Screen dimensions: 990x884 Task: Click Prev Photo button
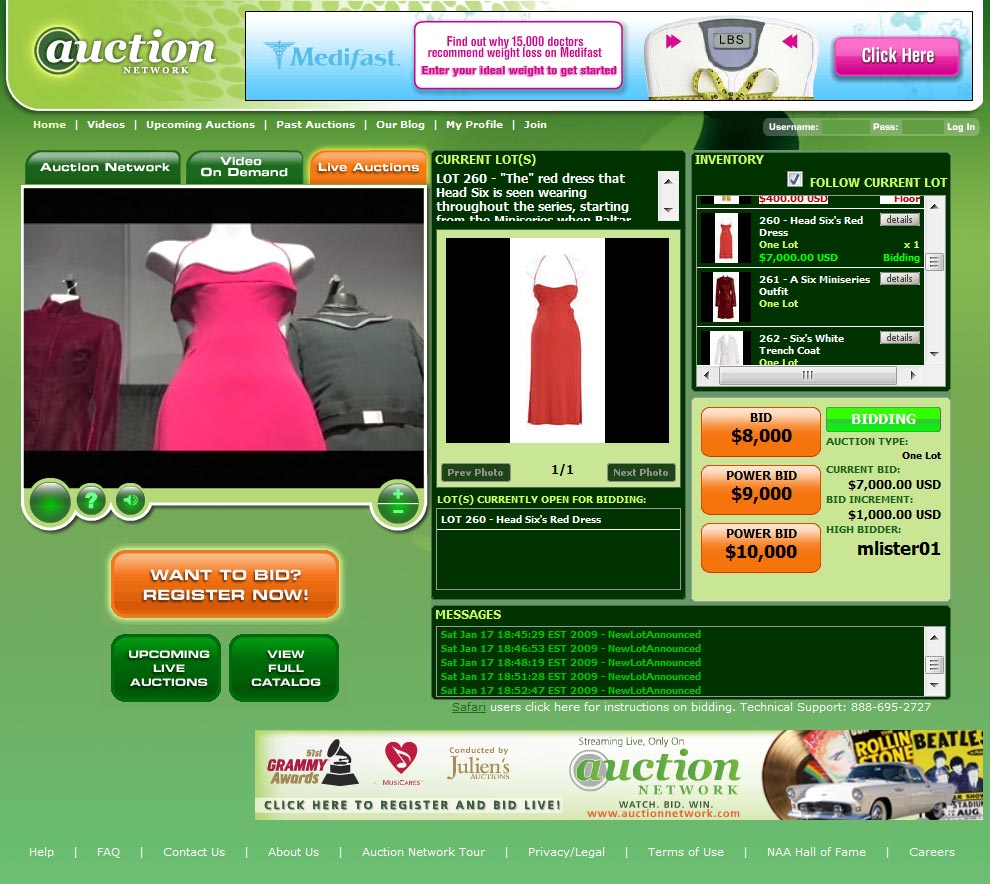coord(475,472)
